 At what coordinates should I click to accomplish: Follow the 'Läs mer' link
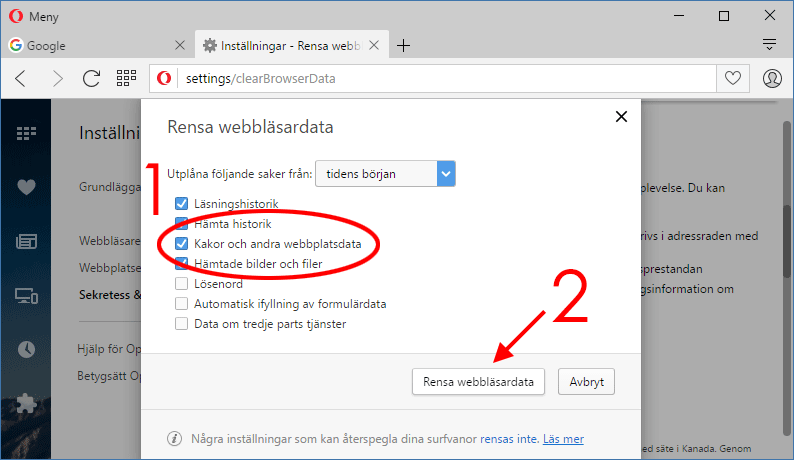pos(564,439)
